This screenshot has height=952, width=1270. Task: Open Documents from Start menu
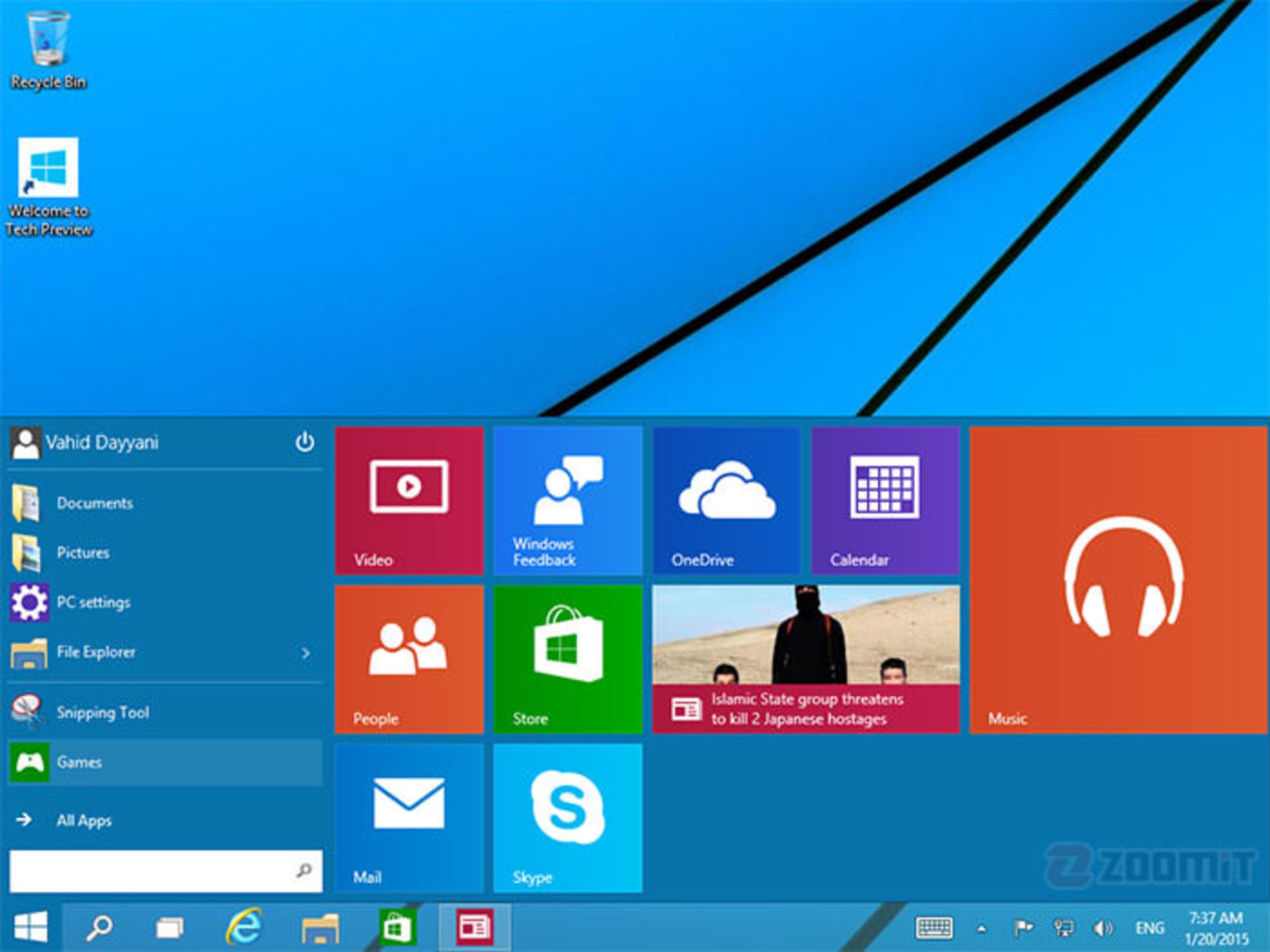coord(165,503)
